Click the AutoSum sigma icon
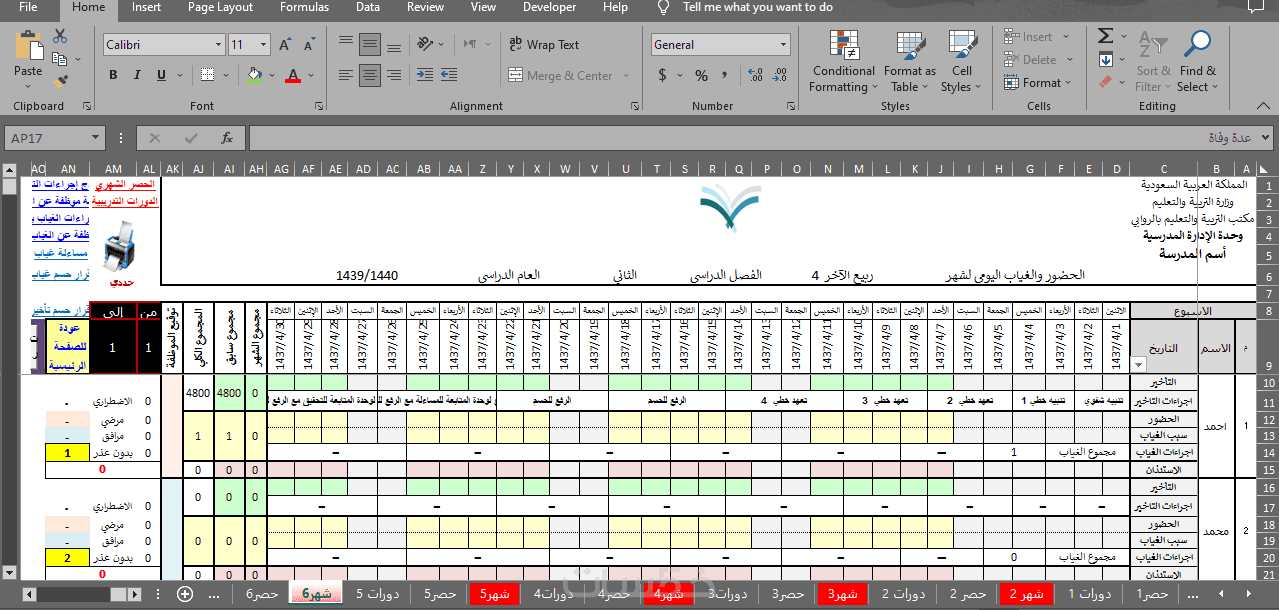 (1105, 36)
